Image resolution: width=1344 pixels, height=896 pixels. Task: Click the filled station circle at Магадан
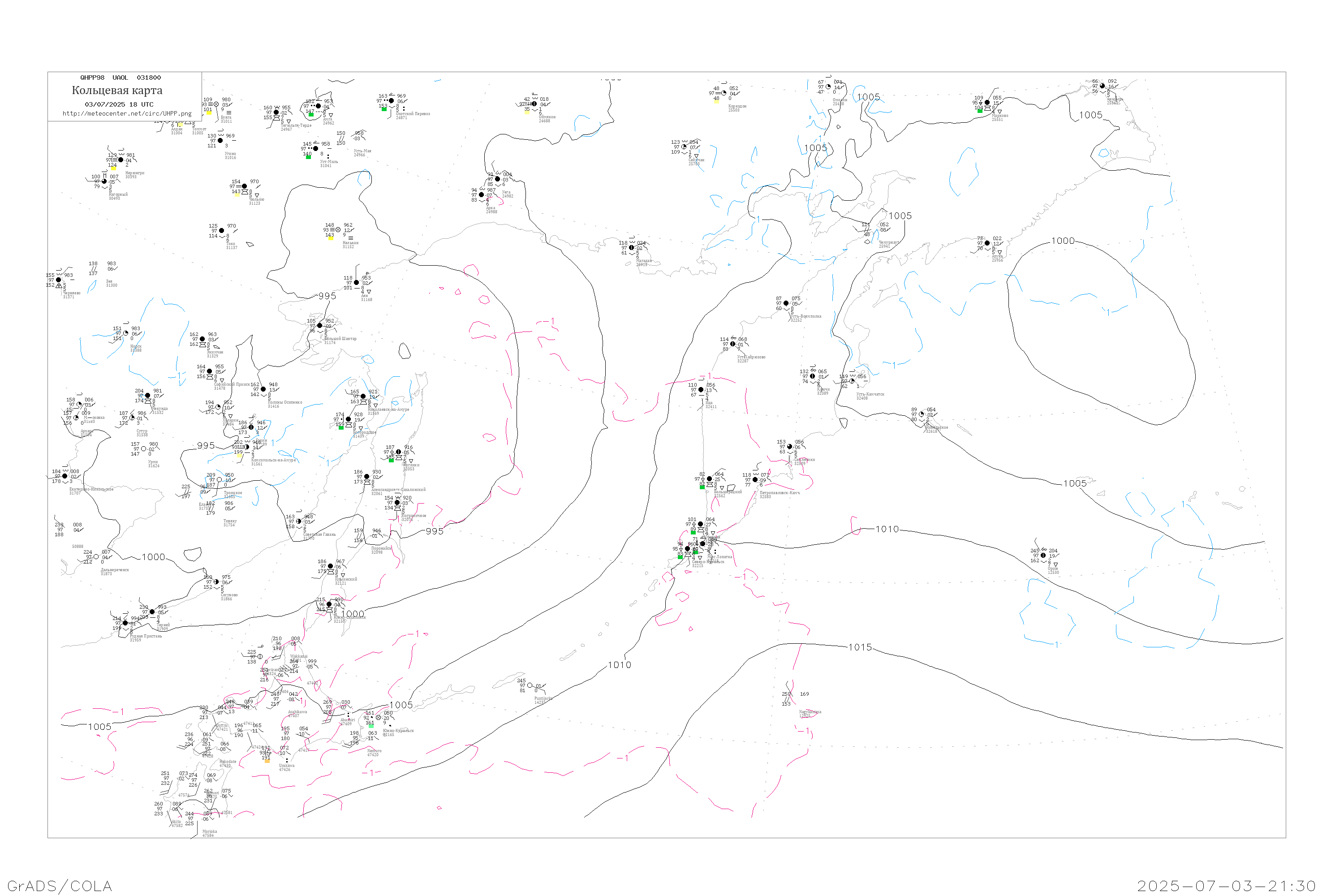click(631, 248)
